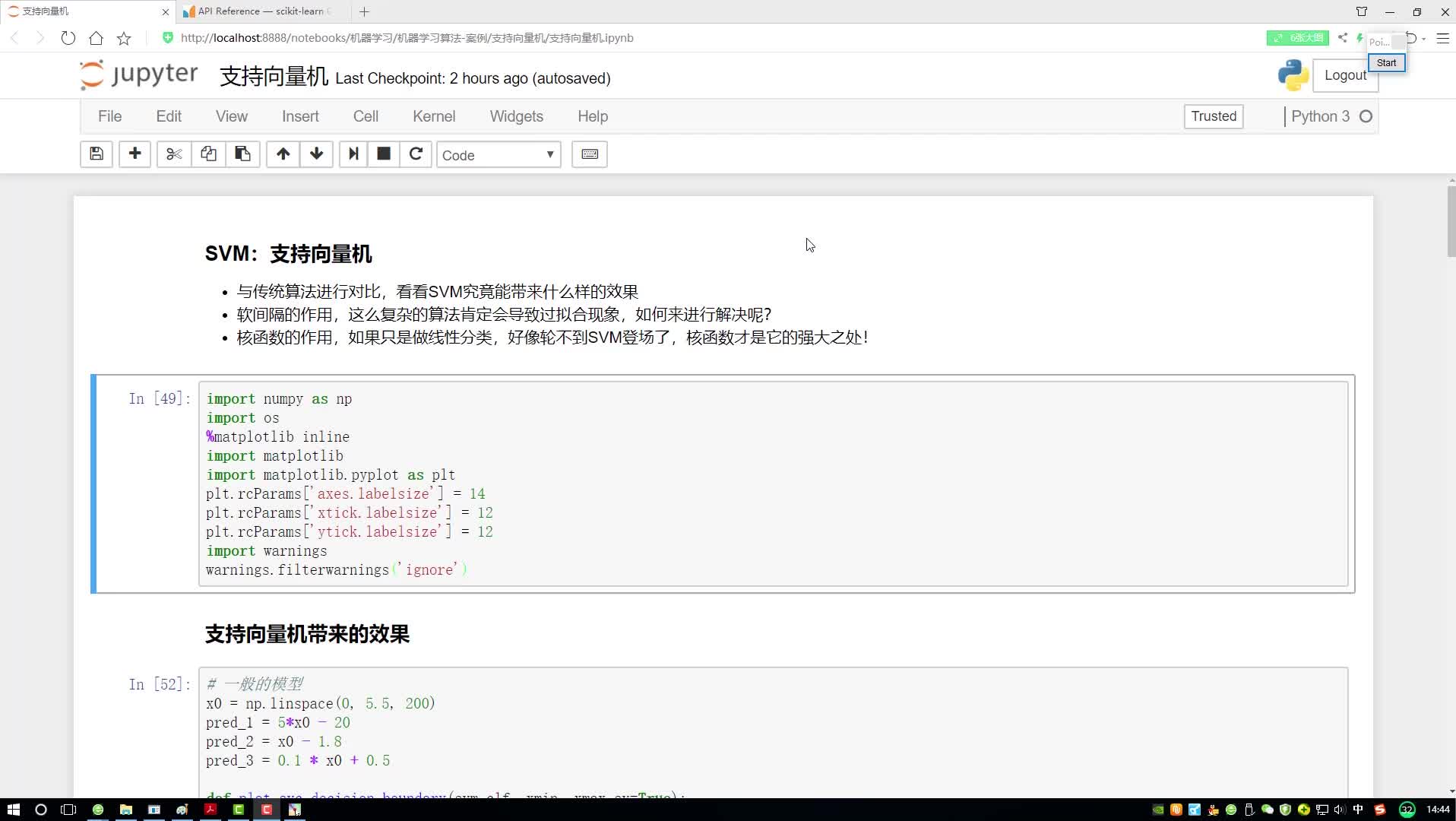Expand the undo arrow dropdown
The height and width of the screenshot is (821, 1456).
pyautogui.click(x=1423, y=39)
